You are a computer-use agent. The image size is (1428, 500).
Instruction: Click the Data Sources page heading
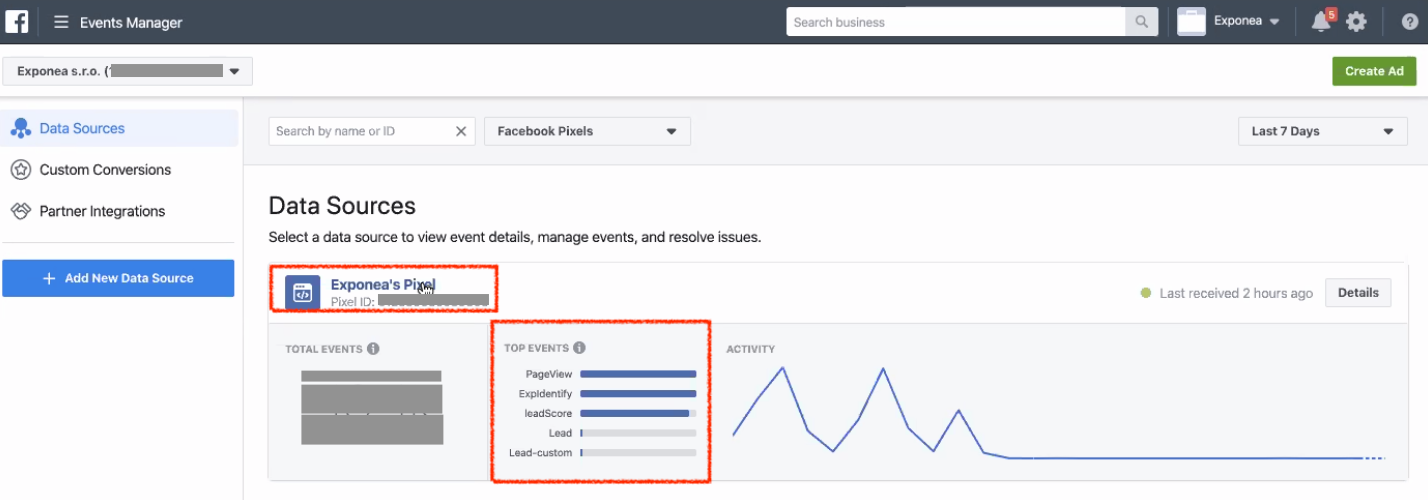coord(342,206)
